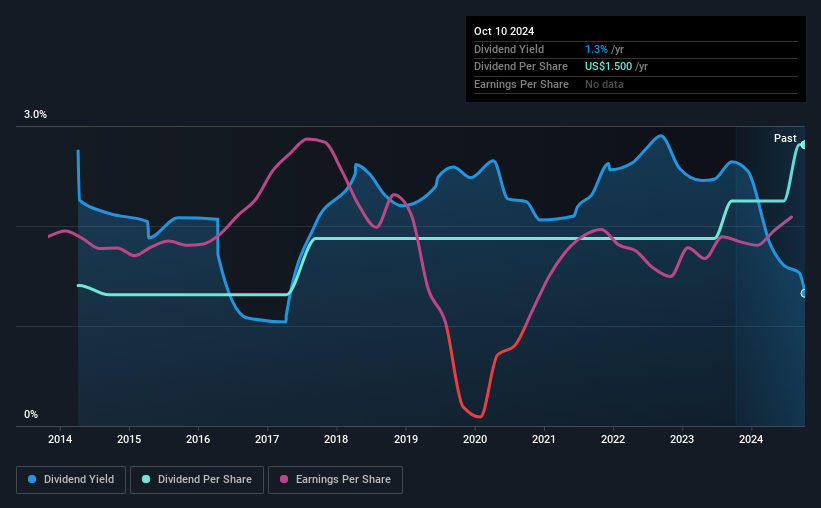Click the tooltip's Earnings Per Share row label
Viewport: 821px width, 508px height.
[521, 84]
